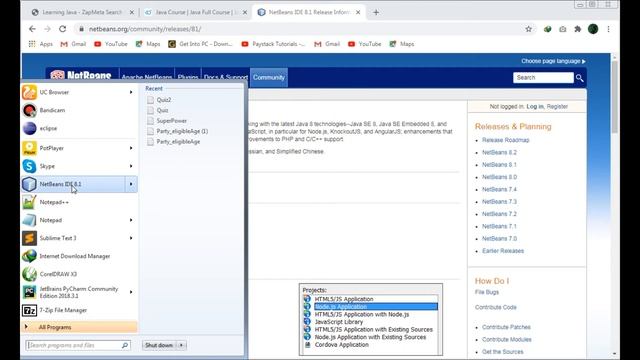Open the Contribute Patches link

(506, 327)
